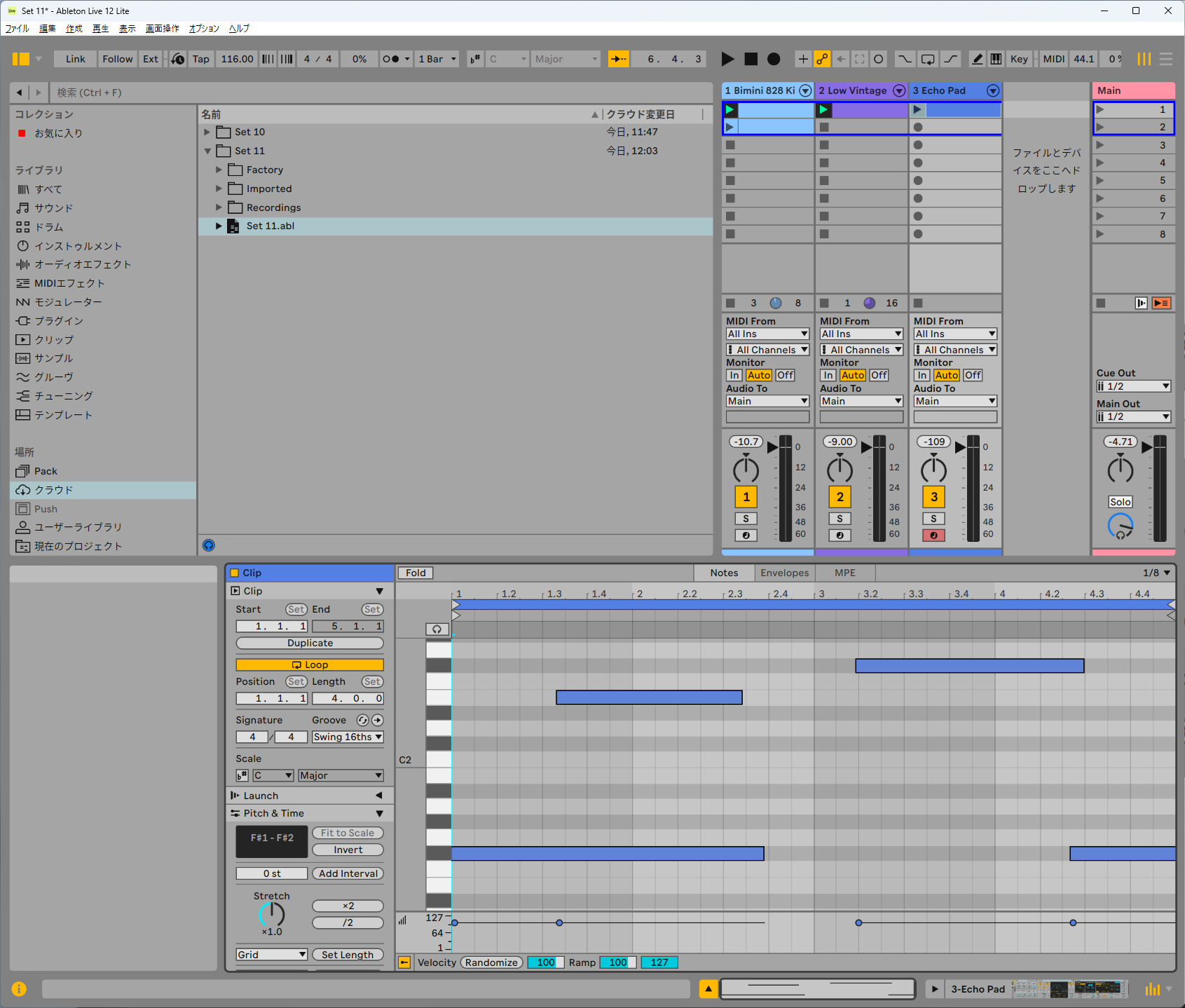The image size is (1185, 1008).
Task: Set track 1 Monitor to In
Action: [x=734, y=375]
